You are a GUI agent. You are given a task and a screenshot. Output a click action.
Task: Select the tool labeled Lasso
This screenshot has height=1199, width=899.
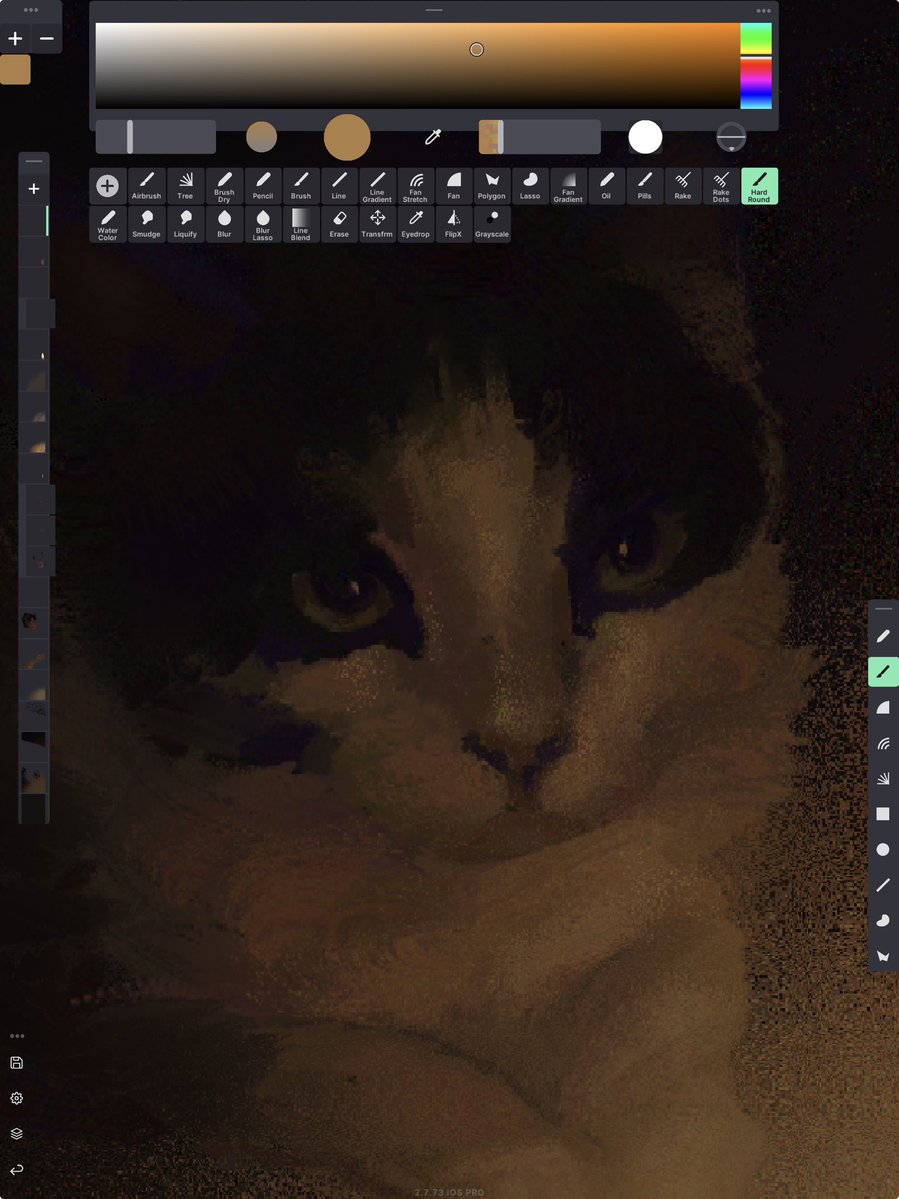[530, 186]
